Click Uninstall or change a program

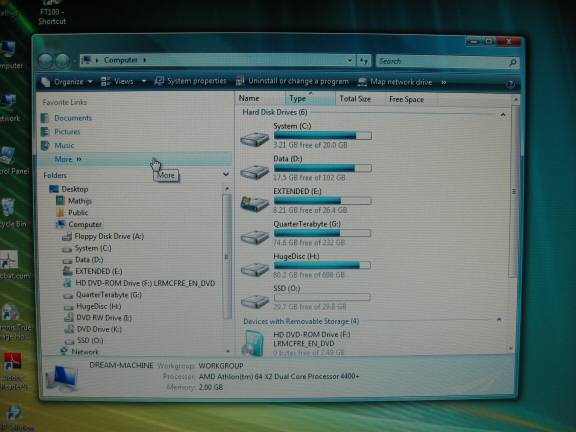click(292, 81)
